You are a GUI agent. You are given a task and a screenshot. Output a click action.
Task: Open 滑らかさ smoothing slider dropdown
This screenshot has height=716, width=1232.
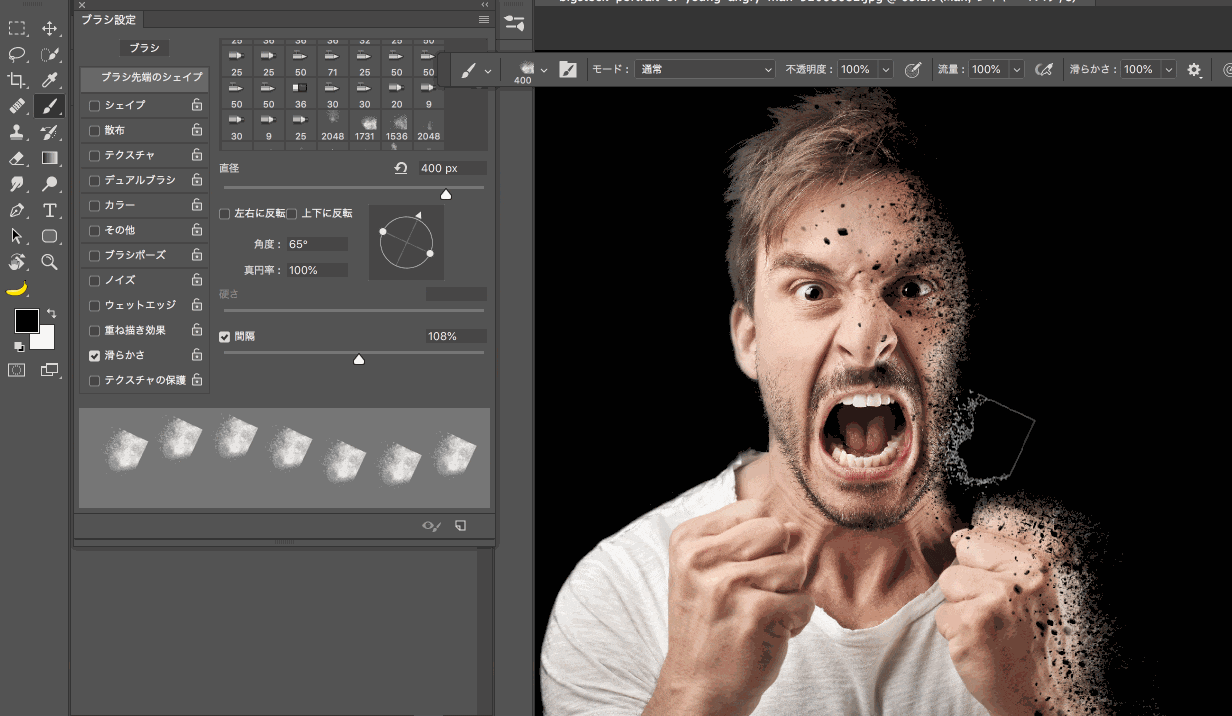tap(1167, 70)
